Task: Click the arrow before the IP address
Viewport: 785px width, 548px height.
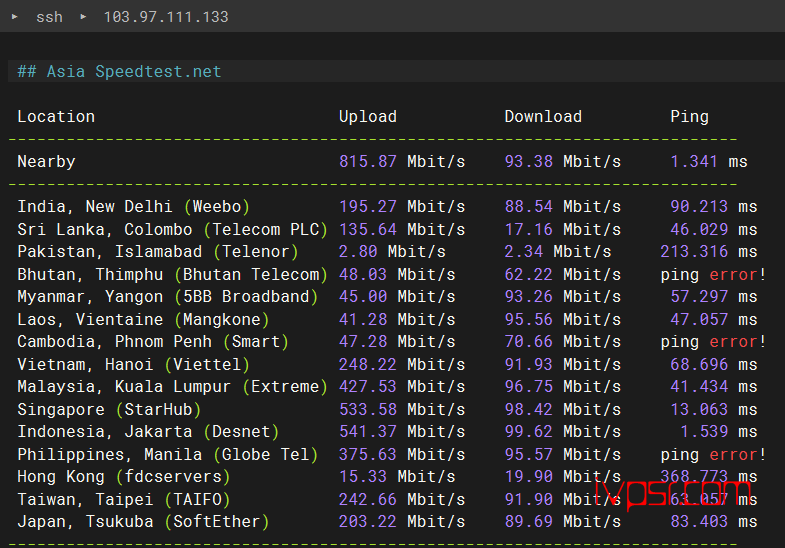Action: [x=83, y=17]
